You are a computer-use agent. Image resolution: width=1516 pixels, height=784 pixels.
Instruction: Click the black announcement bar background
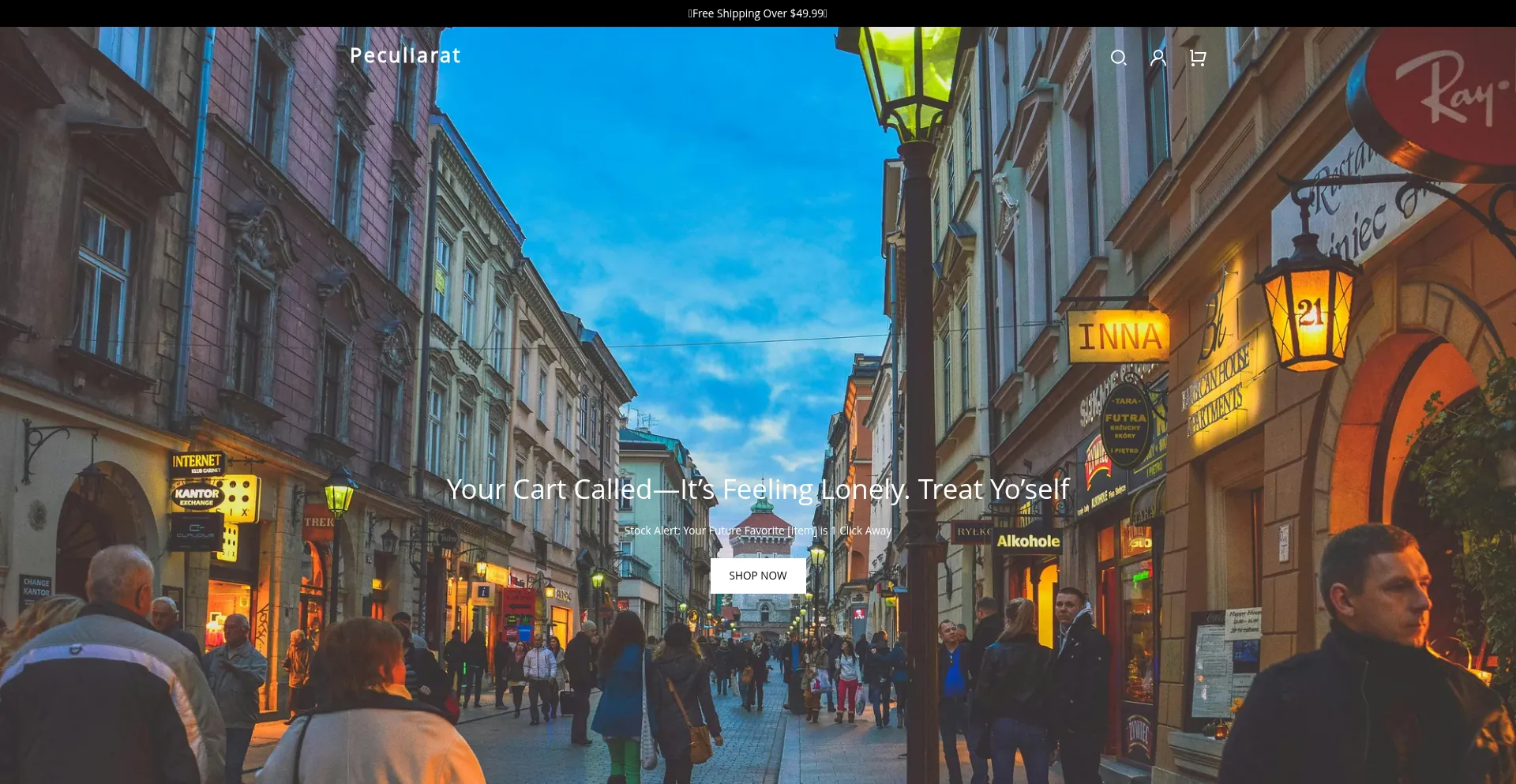(x=316, y=13)
